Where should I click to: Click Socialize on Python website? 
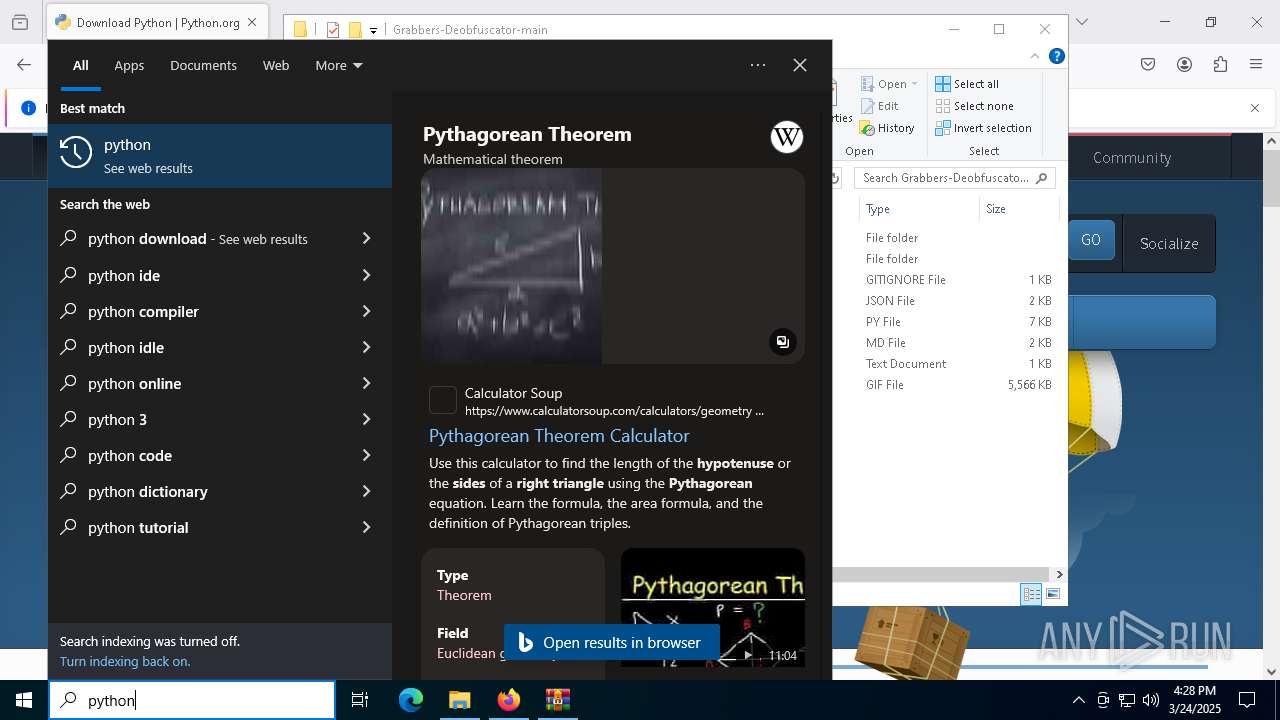[1169, 243]
